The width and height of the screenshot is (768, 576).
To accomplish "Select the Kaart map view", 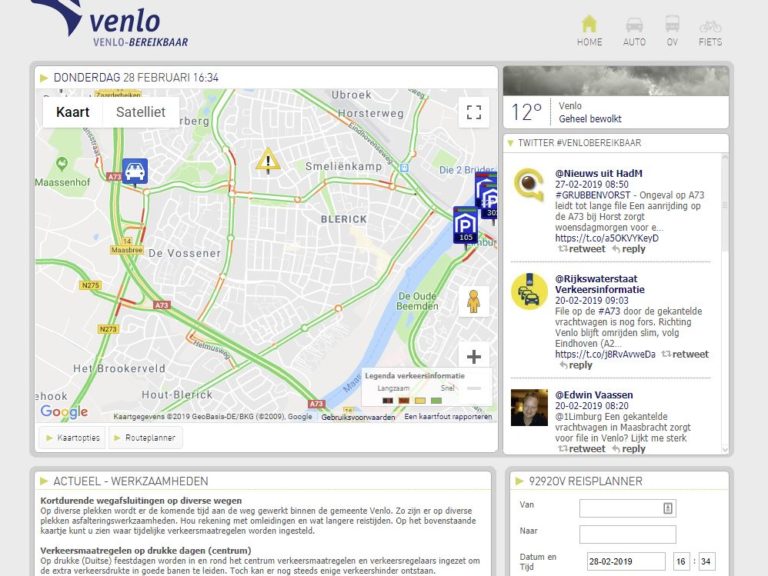I will click(72, 112).
